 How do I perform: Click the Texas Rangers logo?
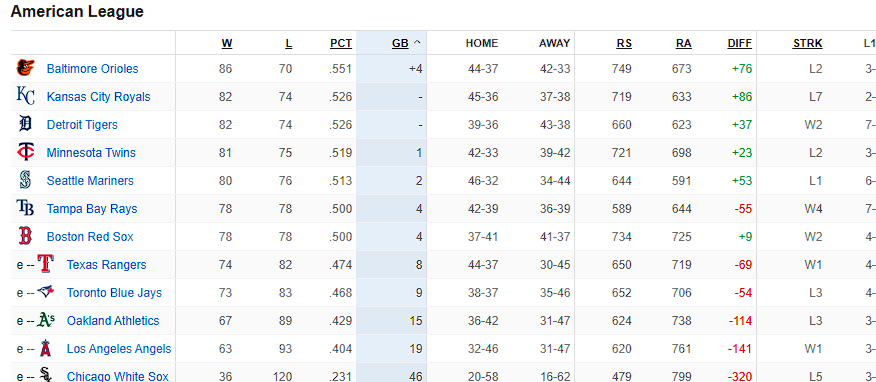(x=46, y=264)
